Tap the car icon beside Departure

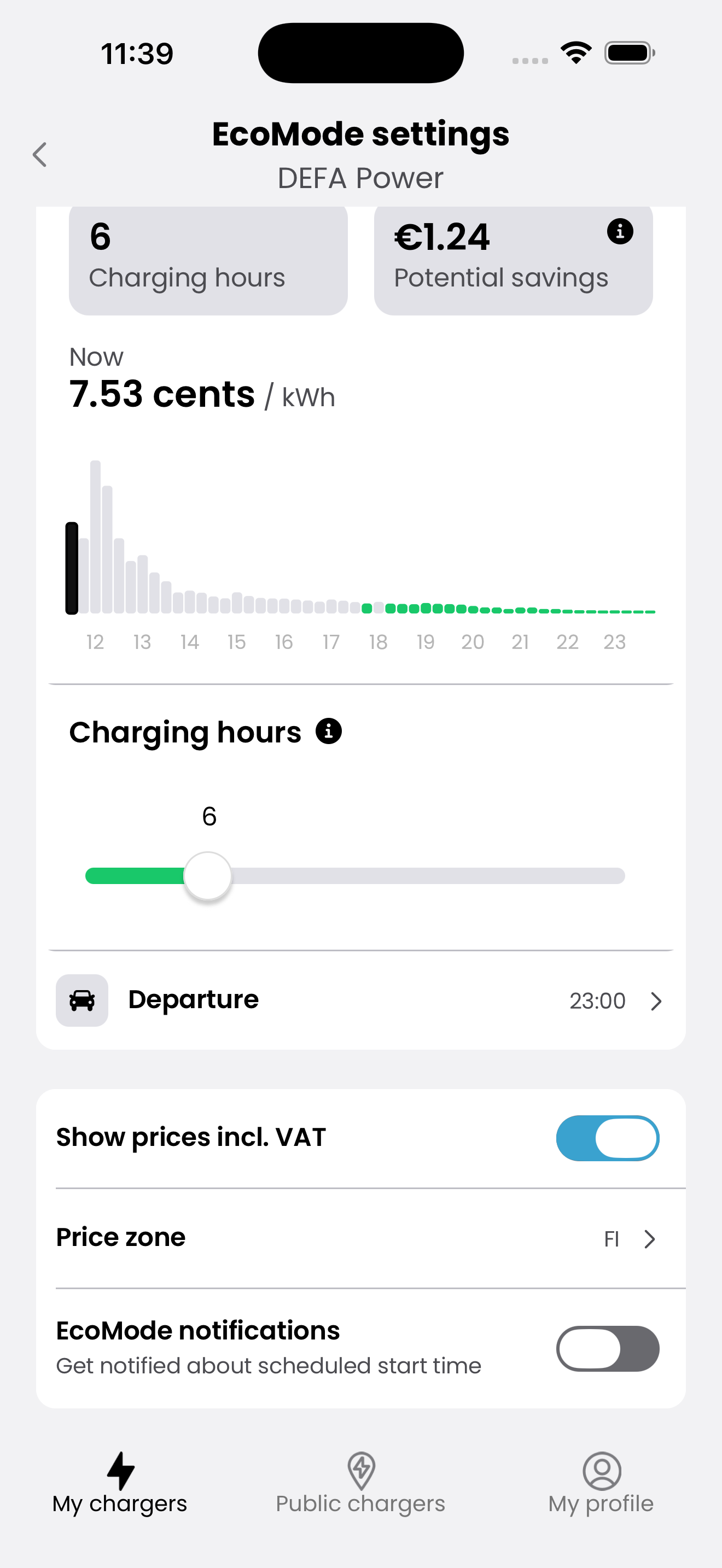pyautogui.click(x=82, y=1000)
